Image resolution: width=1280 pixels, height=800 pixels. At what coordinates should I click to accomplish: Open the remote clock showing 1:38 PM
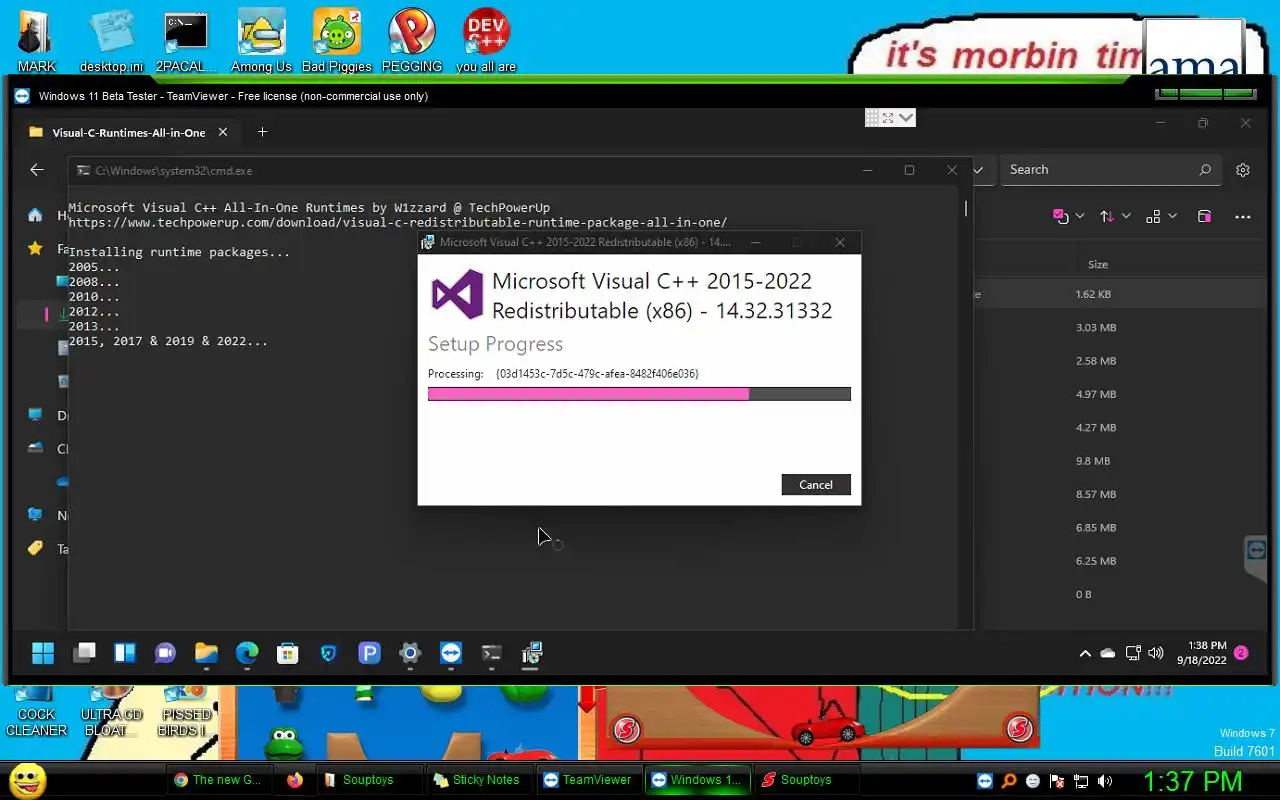1201,653
